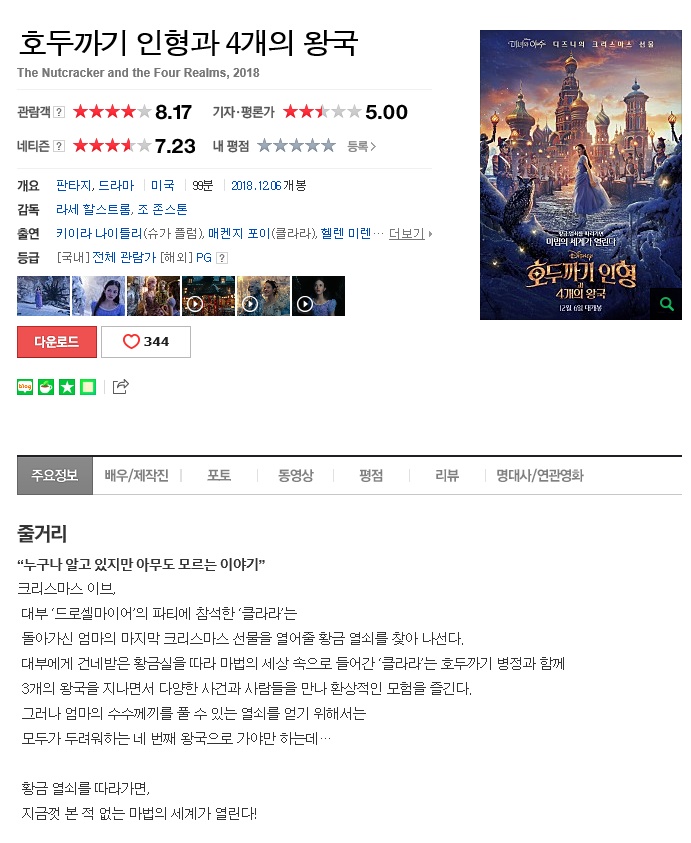Click the Naver blog share icon
691x843 pixels.
tap(25, 387)
